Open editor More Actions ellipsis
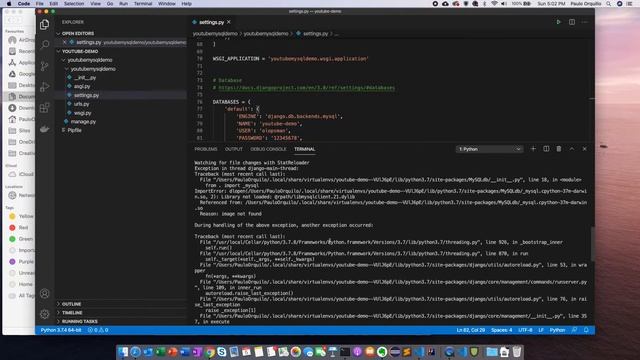This screenshot has width=640, height=360. tap(585, 22)
